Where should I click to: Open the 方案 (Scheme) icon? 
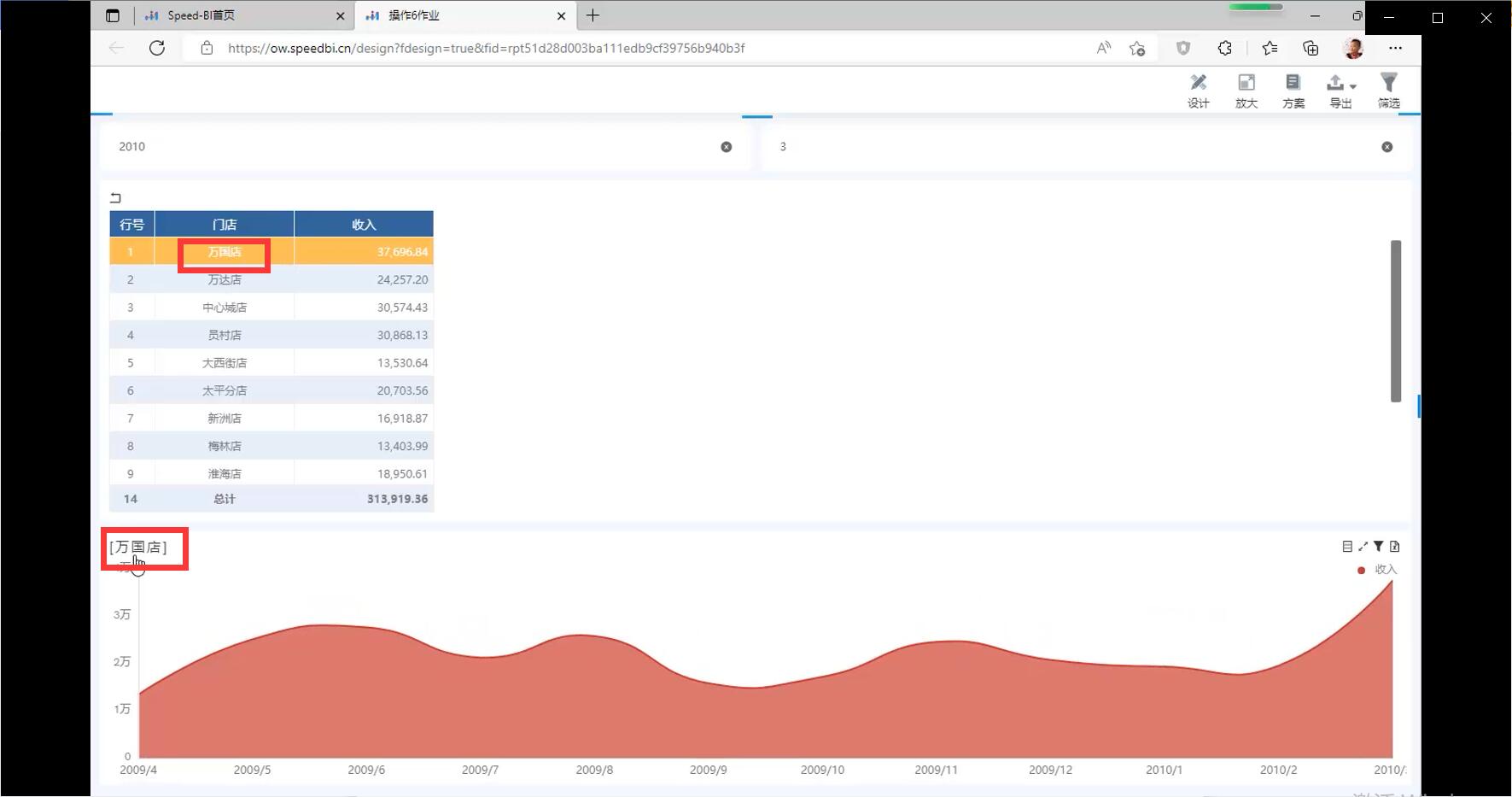click(x=1293, y=90)
